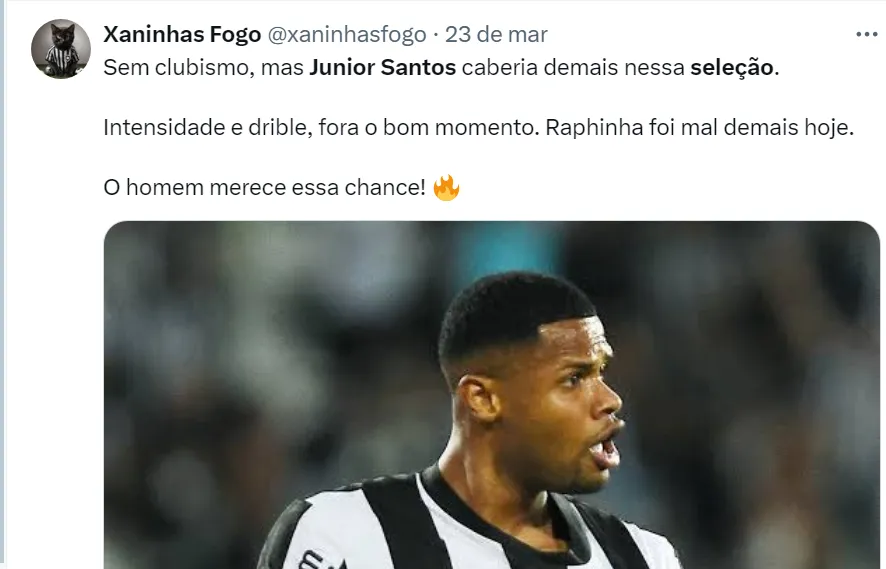This screenshot has height=569, width=886.
Task: Open the tweet via the 23 de mar date
Action: pyautogui.click(x=496, y=34)
